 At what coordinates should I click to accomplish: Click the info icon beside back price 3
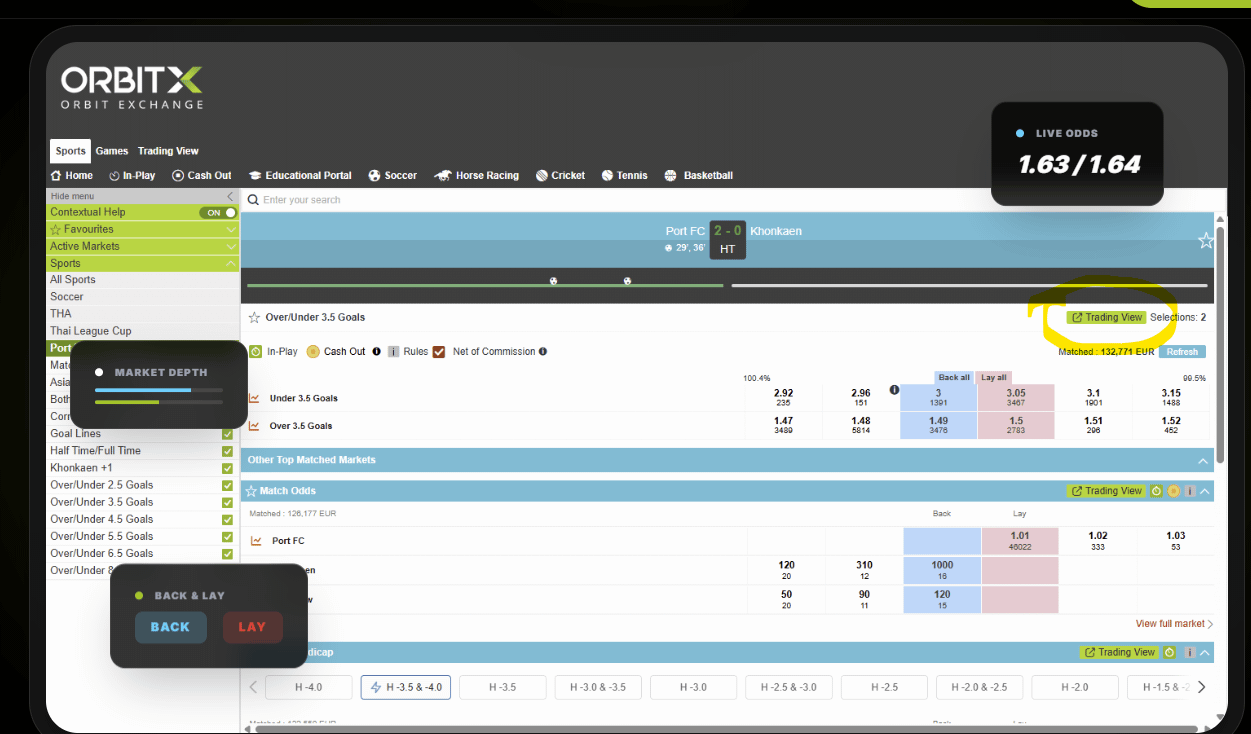(x=894, y=390)
